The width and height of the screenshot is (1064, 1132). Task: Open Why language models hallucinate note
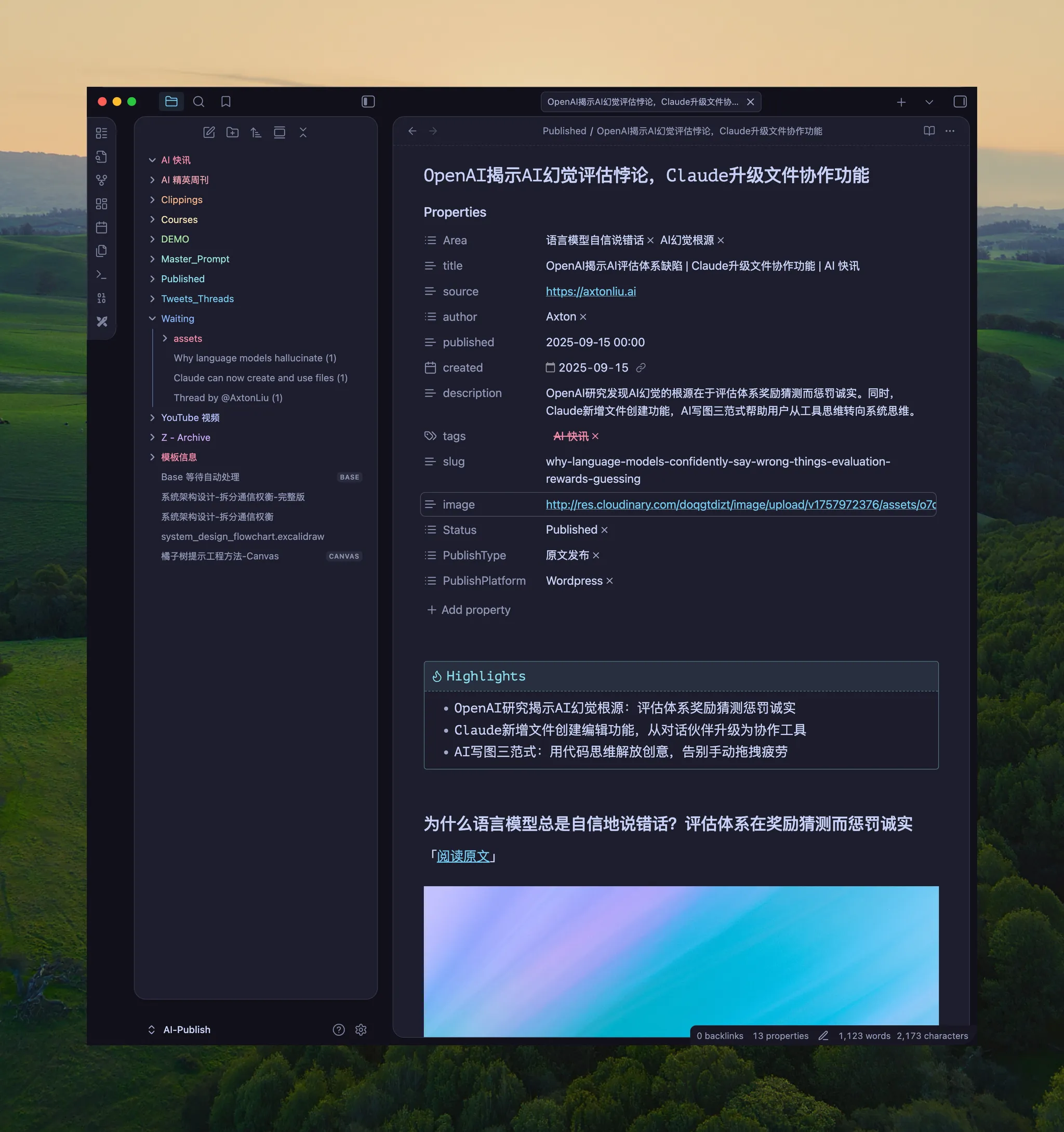[x=255, y=358]
